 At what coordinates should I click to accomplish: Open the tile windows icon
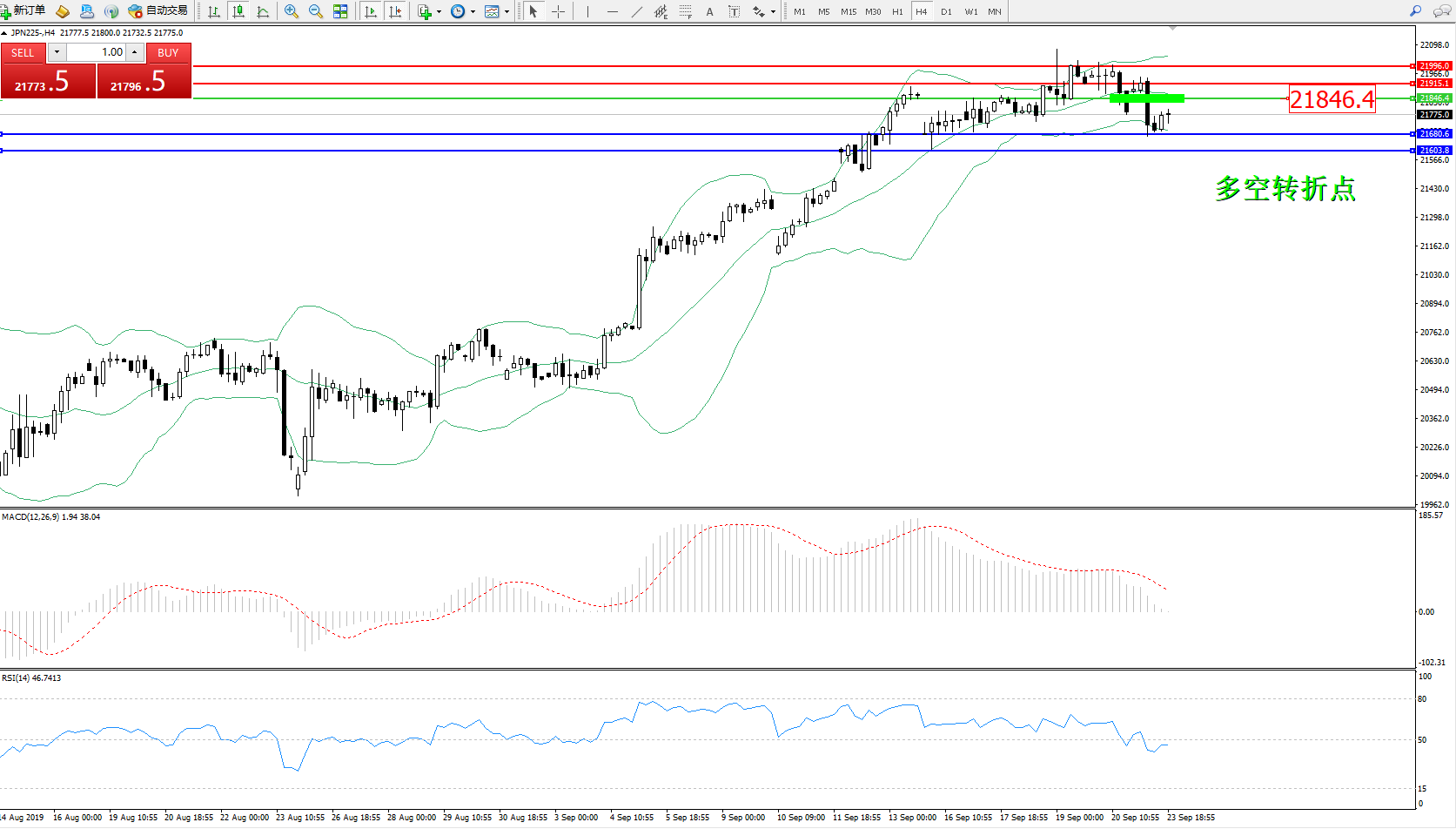340,11
